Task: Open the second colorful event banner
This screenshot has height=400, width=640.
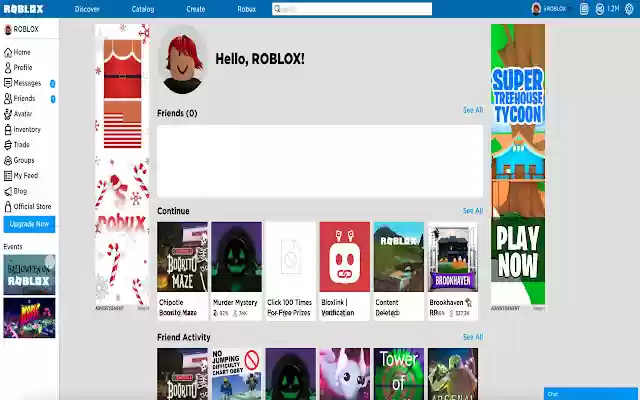Action: point(29,318)
